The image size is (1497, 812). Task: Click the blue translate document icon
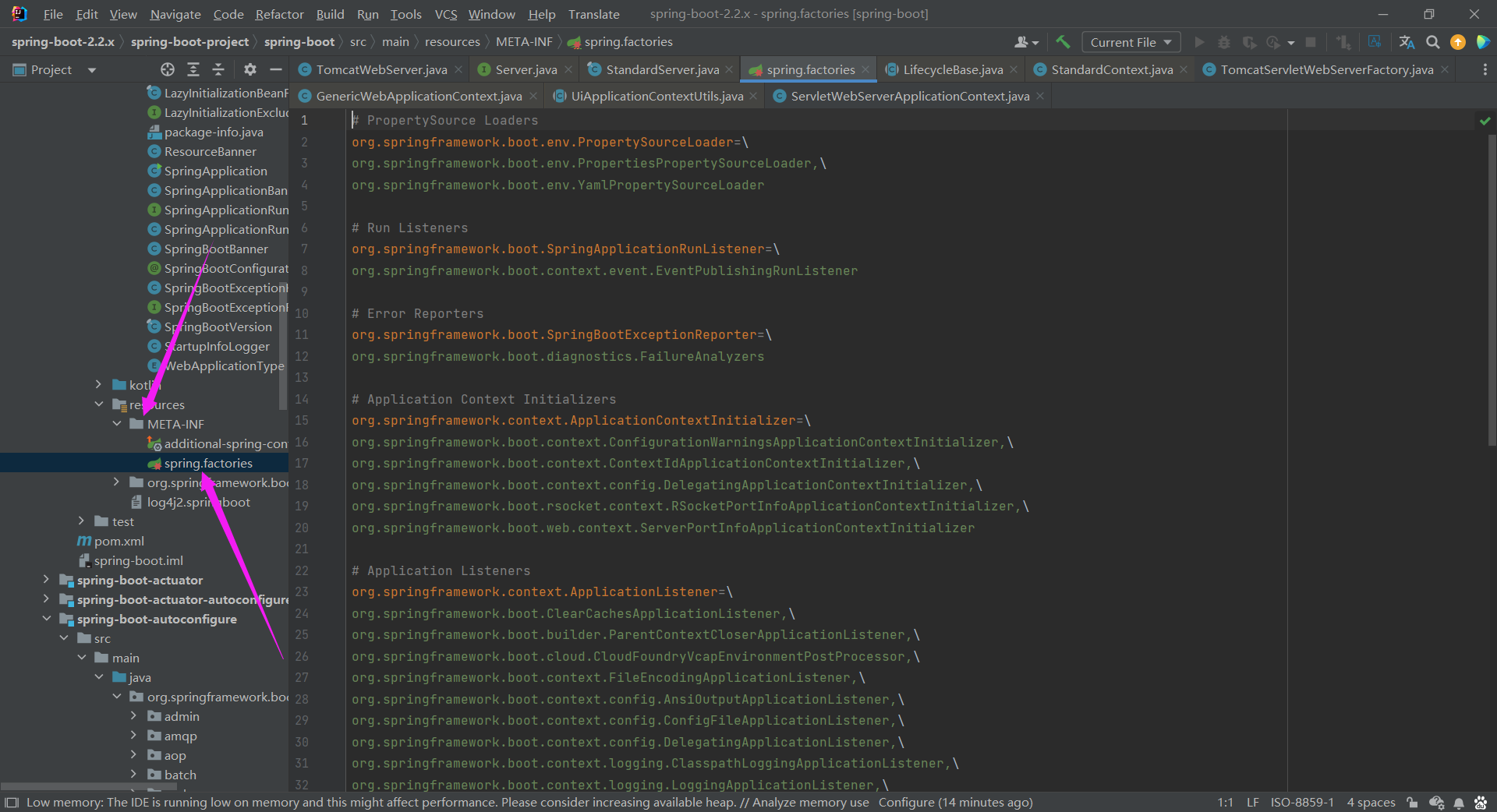coord(1375,42)
